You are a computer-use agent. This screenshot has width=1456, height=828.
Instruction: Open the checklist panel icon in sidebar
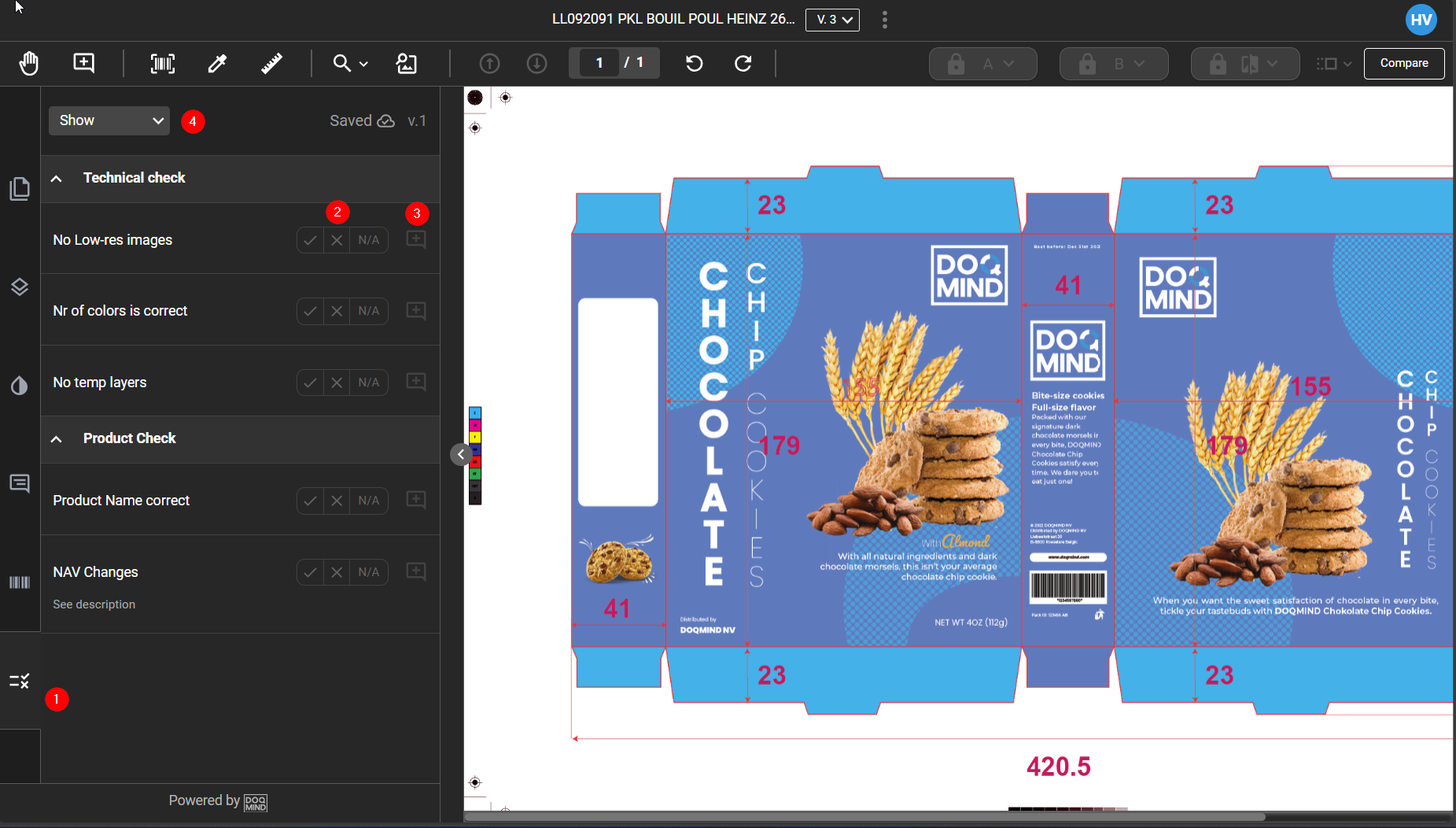[x=20, y=681]
